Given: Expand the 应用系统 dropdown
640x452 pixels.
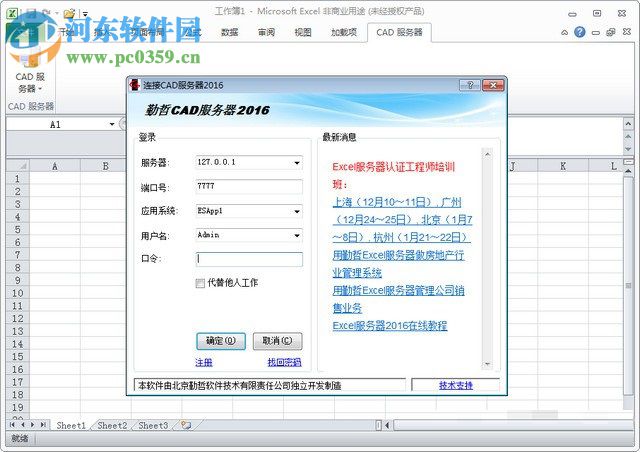Looking at the screenshot, I should [x=297, y=212].
